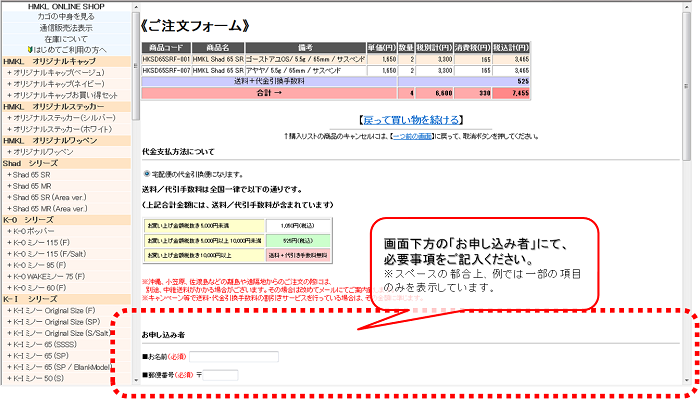The height and width of the screenshot is (399, 700).
Task: Click the 郵便番号 input field
Action: tap(220, 375)
